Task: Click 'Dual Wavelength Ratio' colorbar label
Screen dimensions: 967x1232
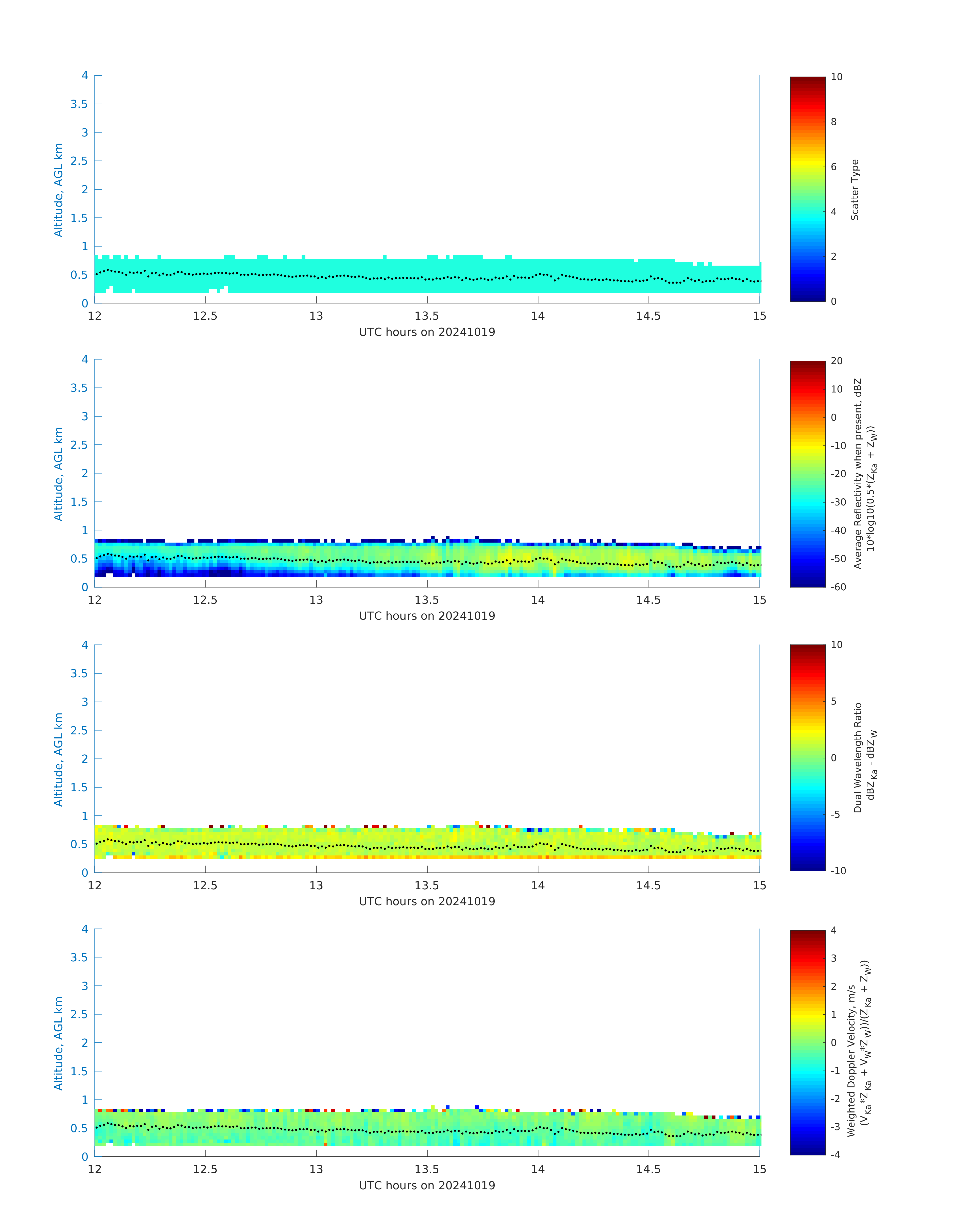Action: (x=857, y=758)
